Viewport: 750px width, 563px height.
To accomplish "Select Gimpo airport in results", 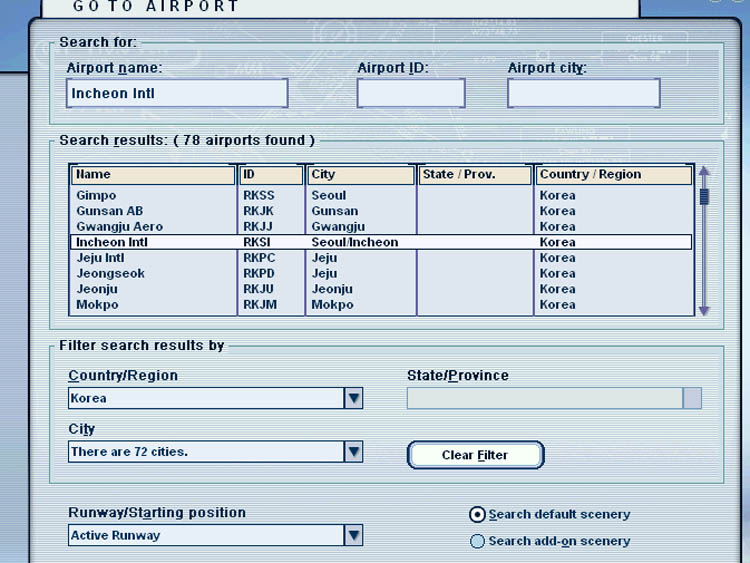I will 97,196.
